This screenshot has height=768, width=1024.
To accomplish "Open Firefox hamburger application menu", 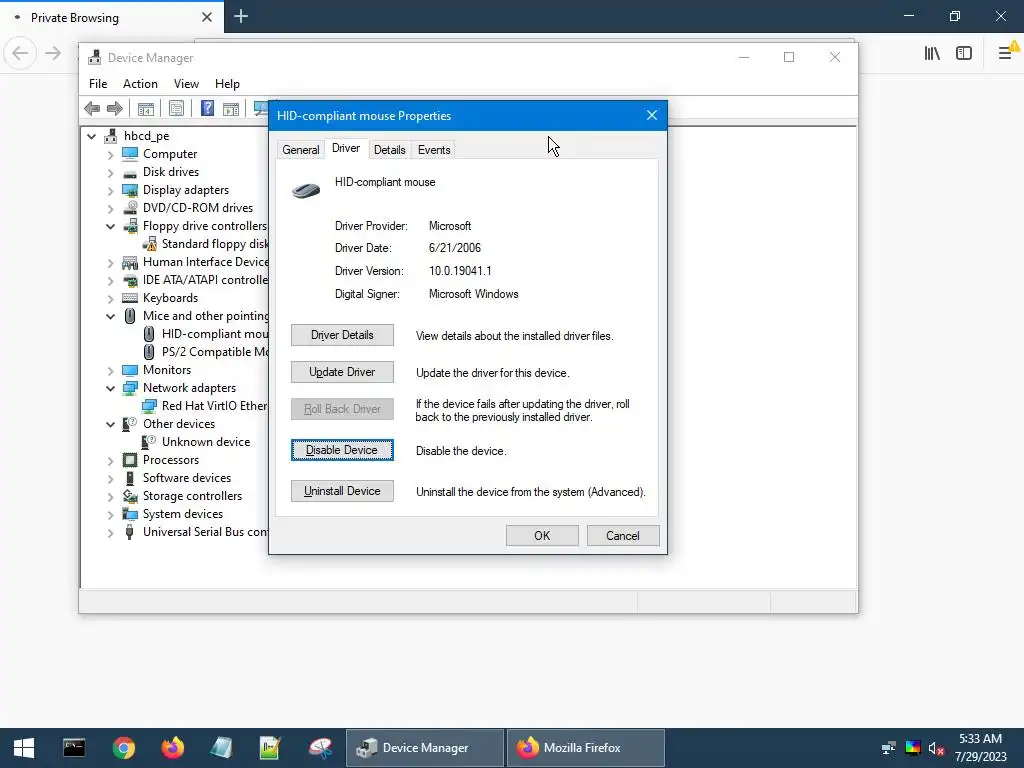I will [x=1006, y=53].
